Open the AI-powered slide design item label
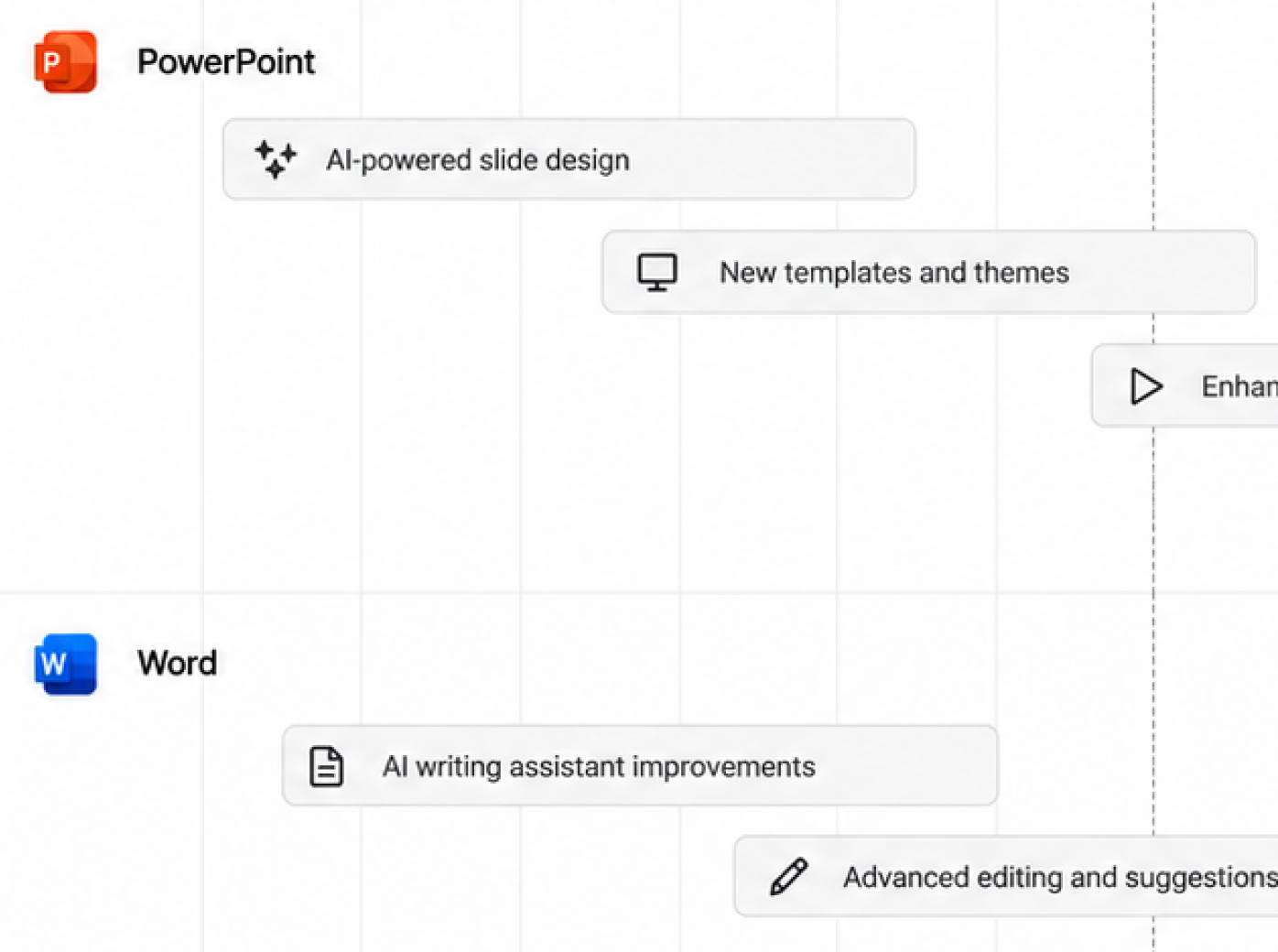The image size is (1278, 952). click(x=478, y=160)
